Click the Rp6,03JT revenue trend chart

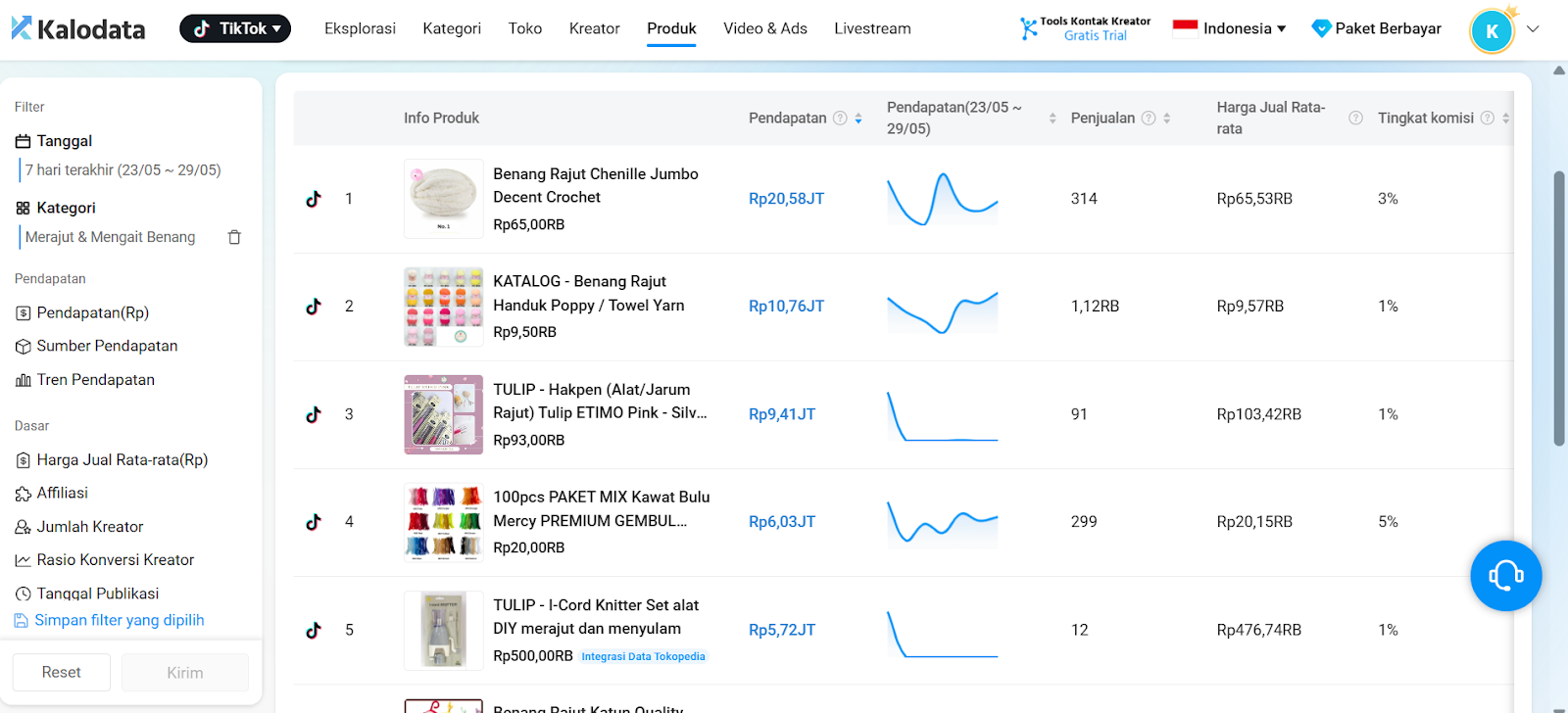coord(943,522)
